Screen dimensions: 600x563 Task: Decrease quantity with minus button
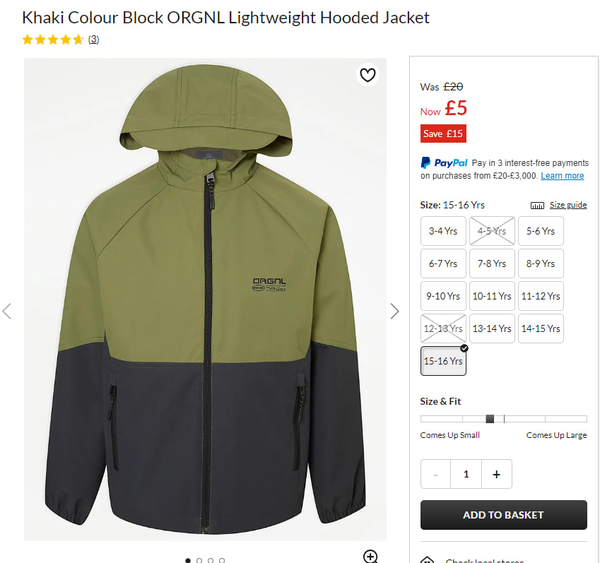[435, 474]
